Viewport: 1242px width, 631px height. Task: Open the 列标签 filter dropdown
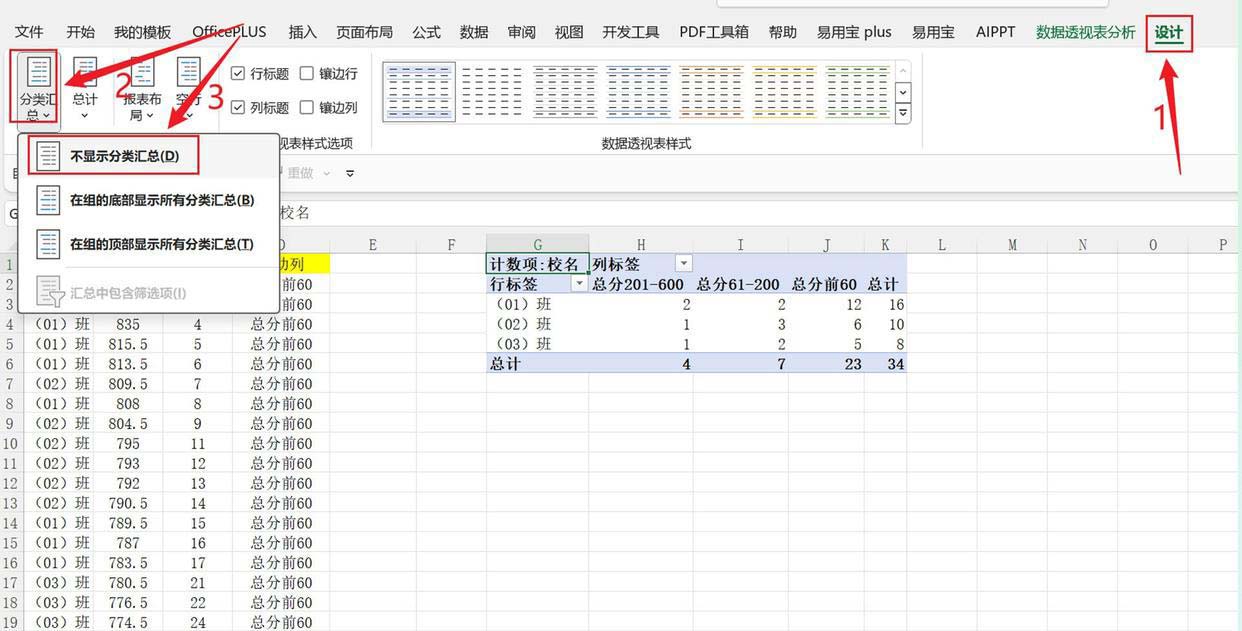click(x=684, y=264)
